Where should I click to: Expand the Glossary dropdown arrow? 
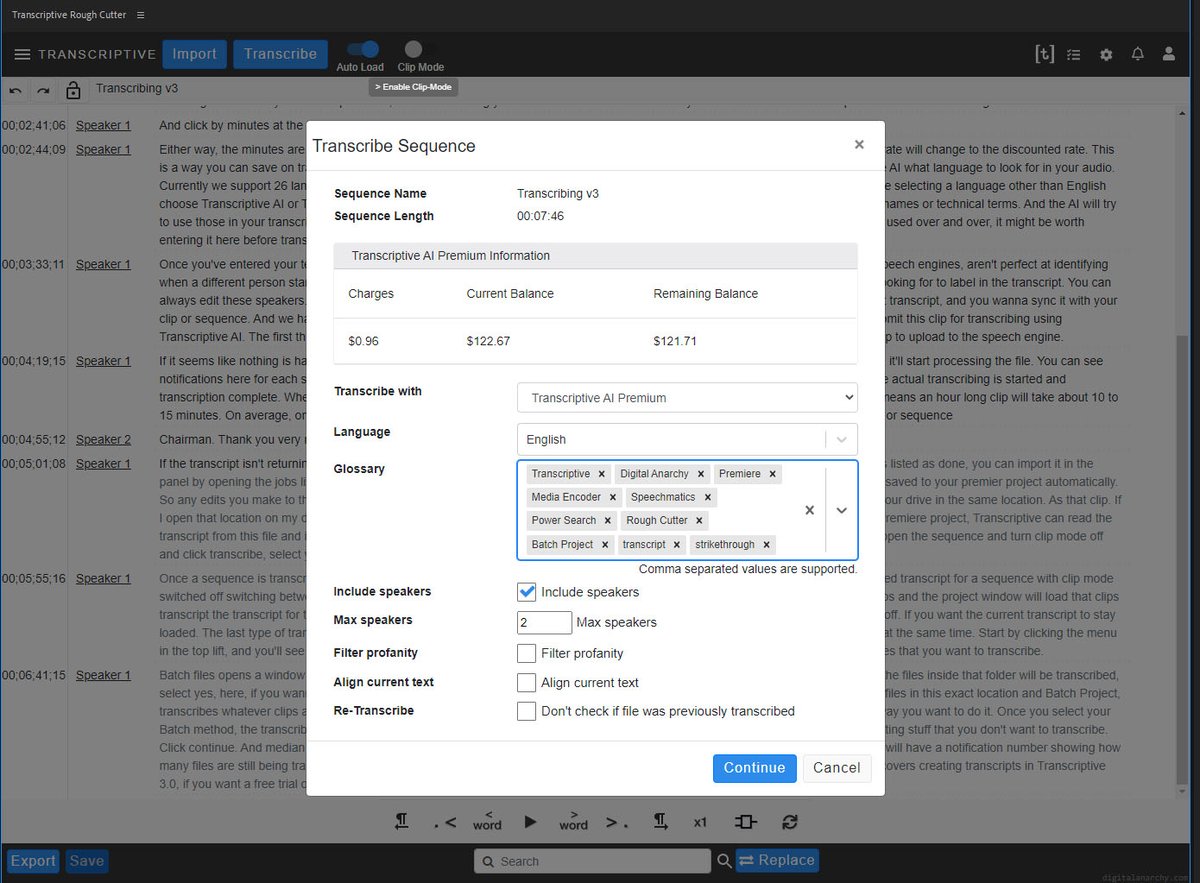coord(842,510)
